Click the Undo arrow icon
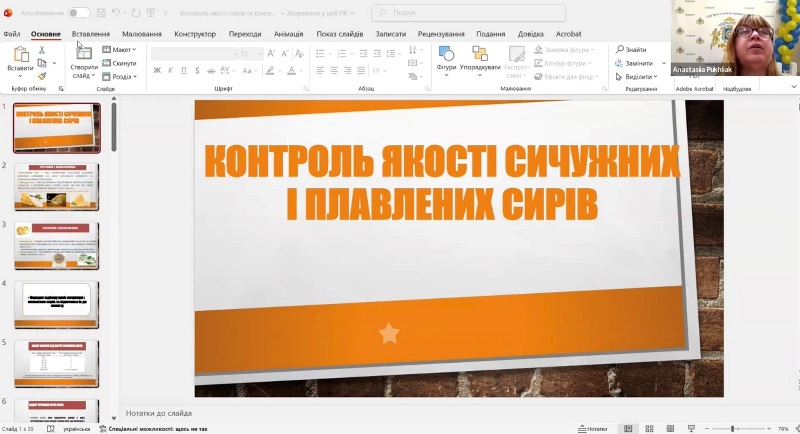 tap(118, 13)
